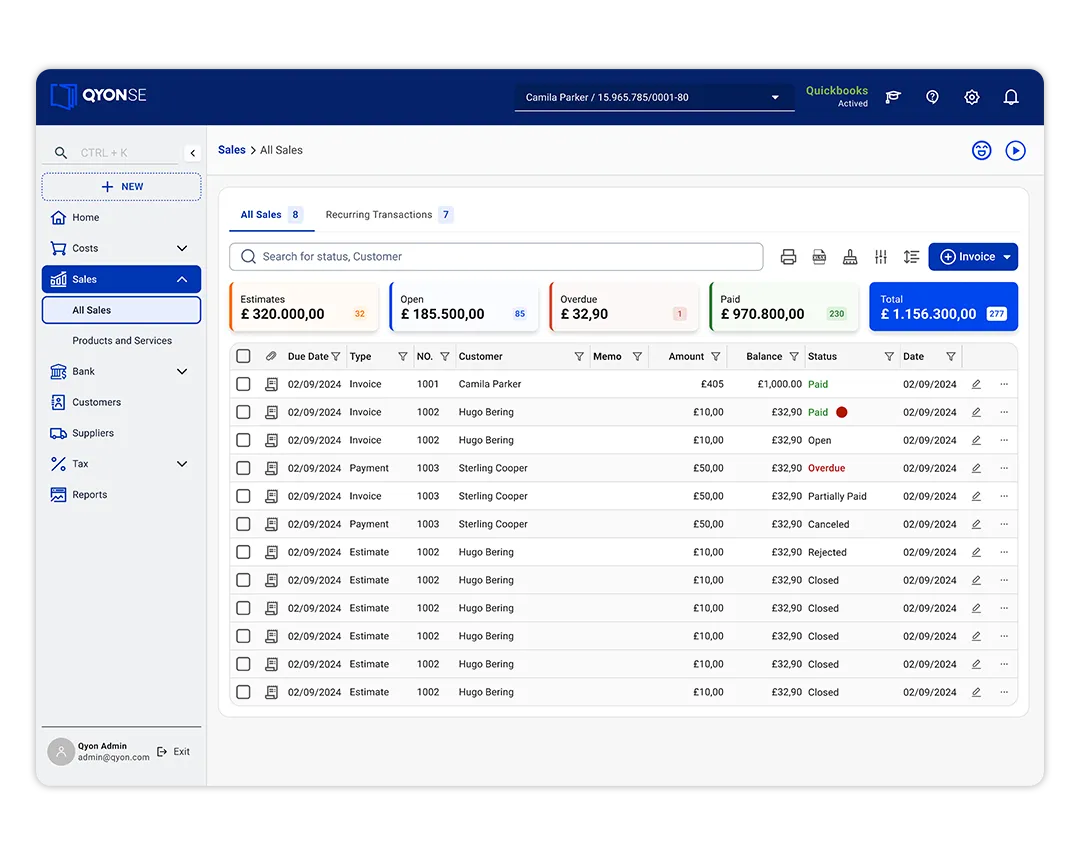Edit the Camila Parker invoice row via the pencil icon

(976, 384)
